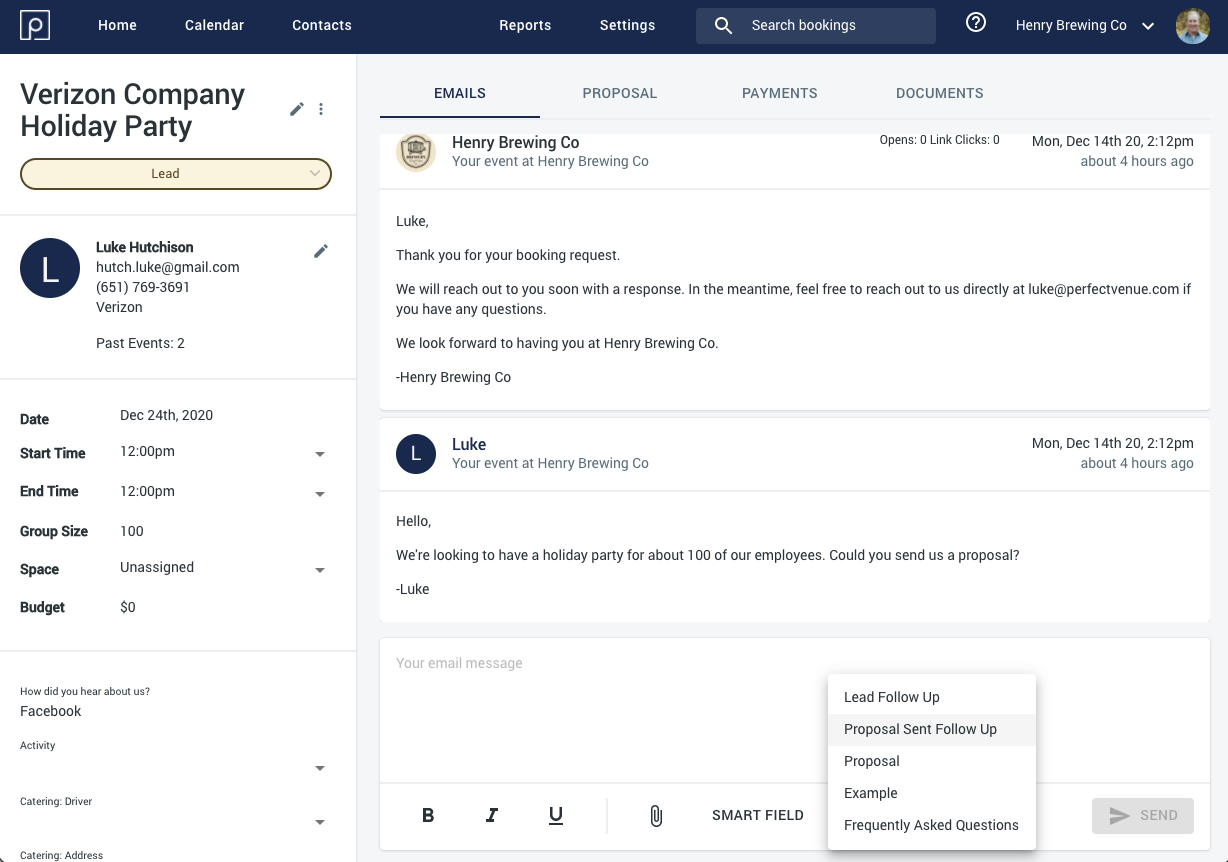1228x862 pixels.
Task: Open Reports in navigation
Action: point(525,26)
